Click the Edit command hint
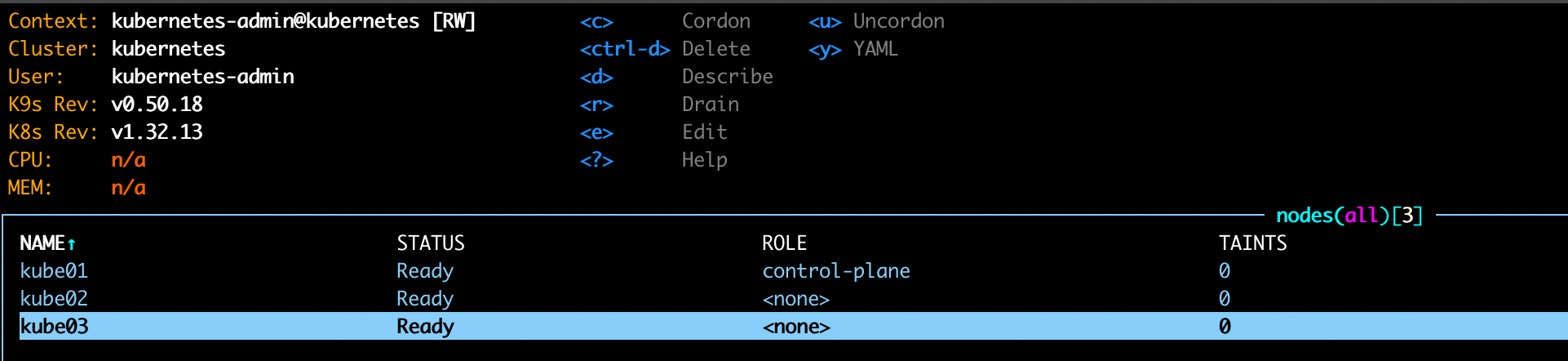 point(704,132)
